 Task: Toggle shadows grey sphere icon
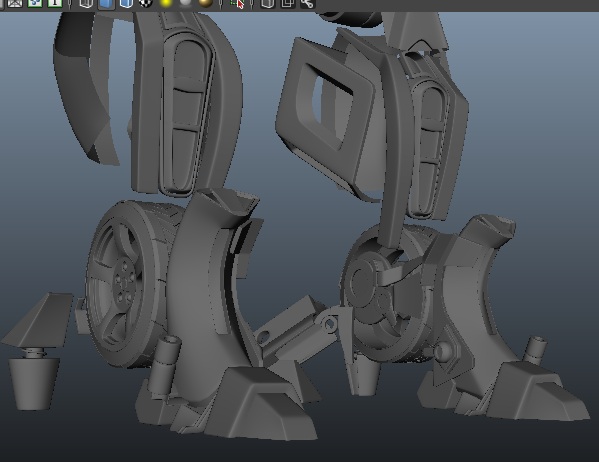click(186, 3)
